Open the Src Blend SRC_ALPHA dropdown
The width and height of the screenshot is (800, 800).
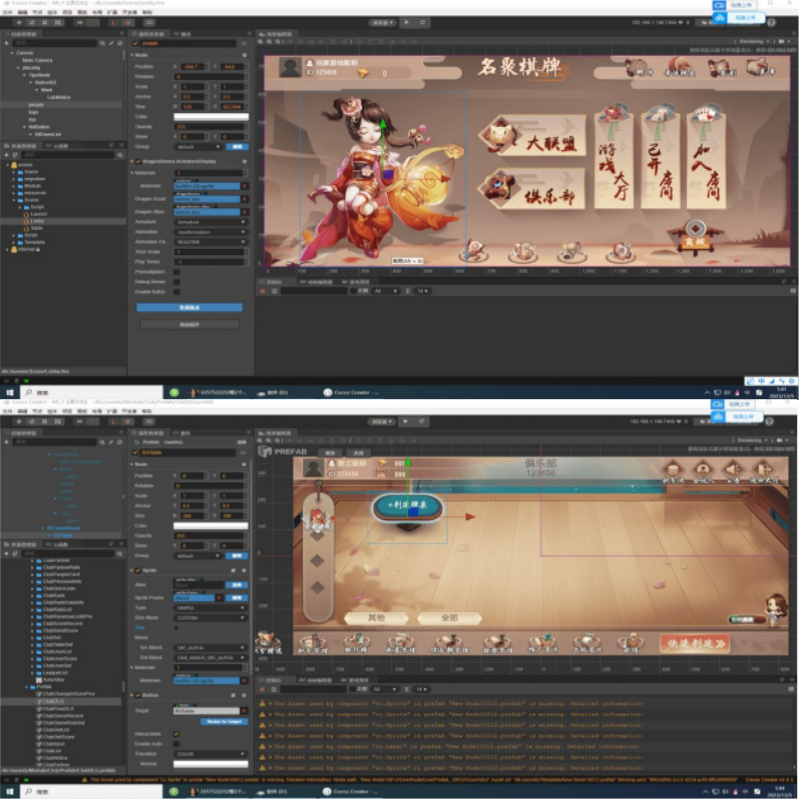point(211,647)
